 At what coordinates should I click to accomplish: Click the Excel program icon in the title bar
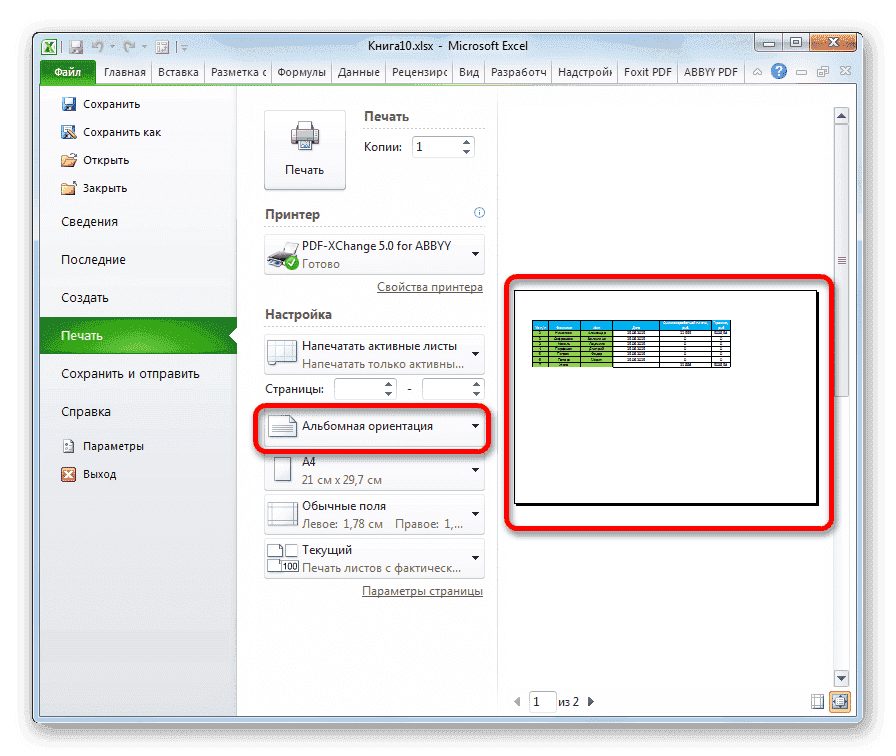pos(48,46)
